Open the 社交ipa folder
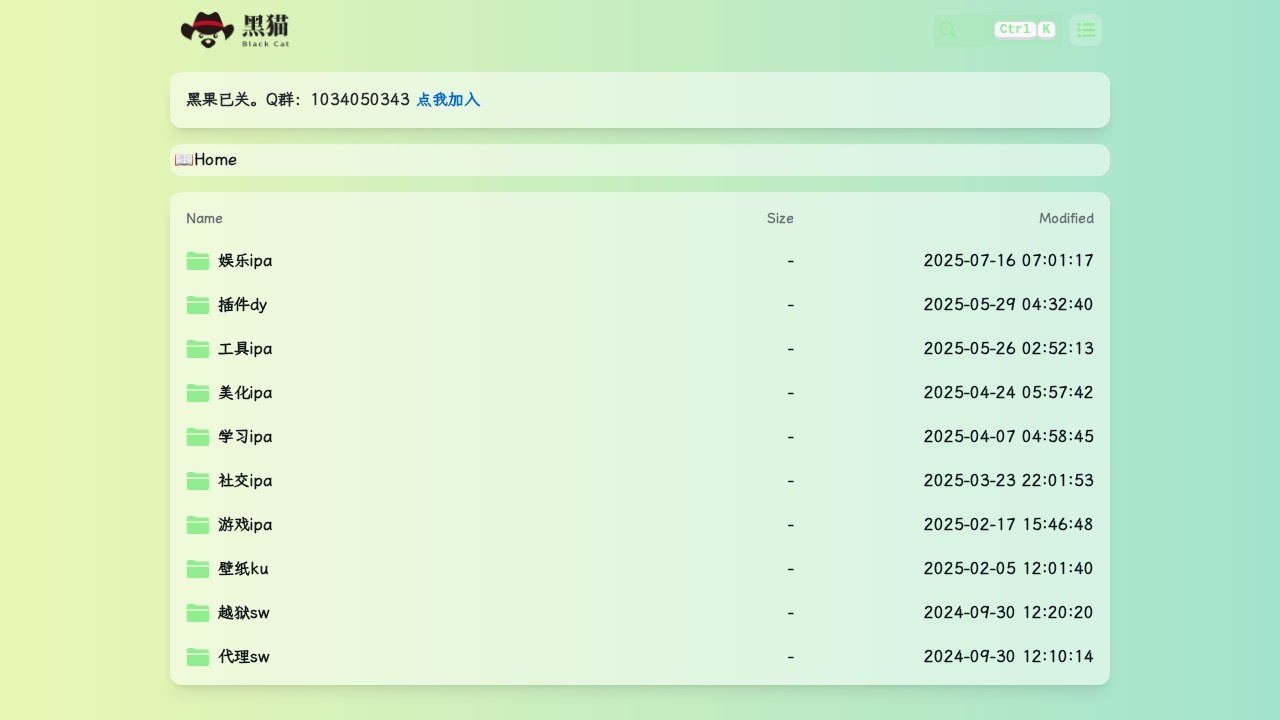 coord(245,481)
